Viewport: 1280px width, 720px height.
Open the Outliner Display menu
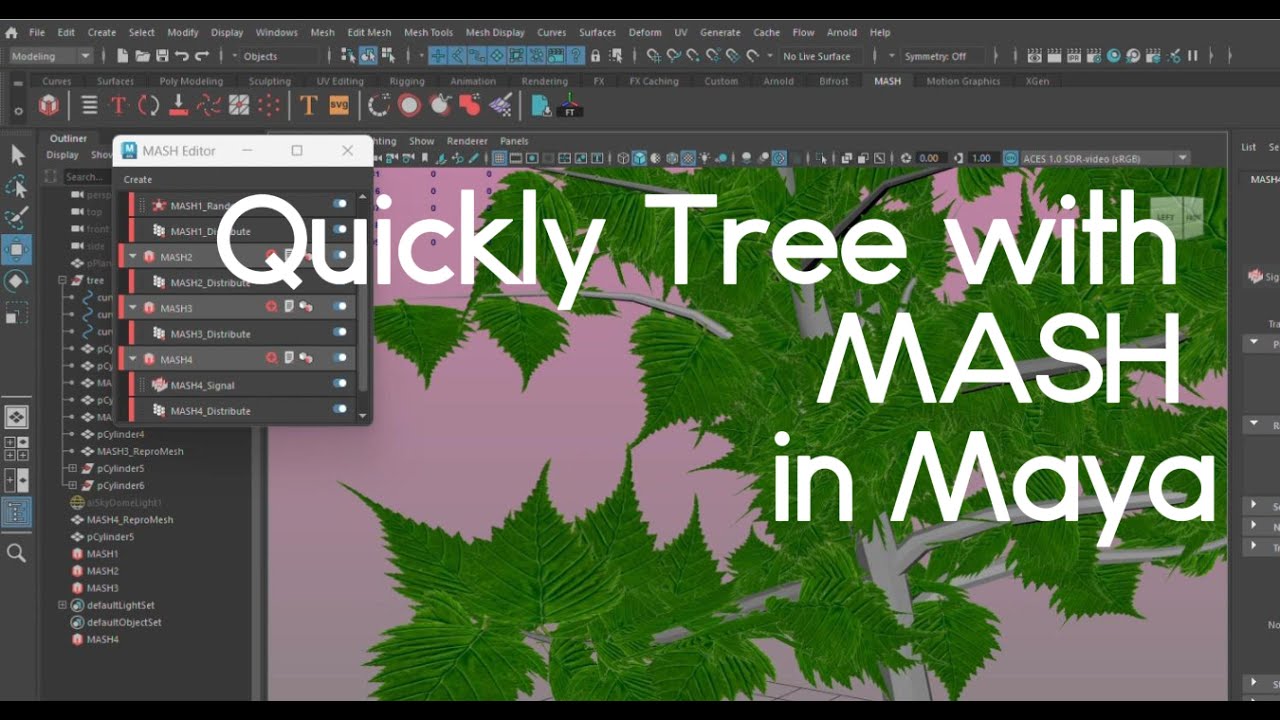coord(62,155)
